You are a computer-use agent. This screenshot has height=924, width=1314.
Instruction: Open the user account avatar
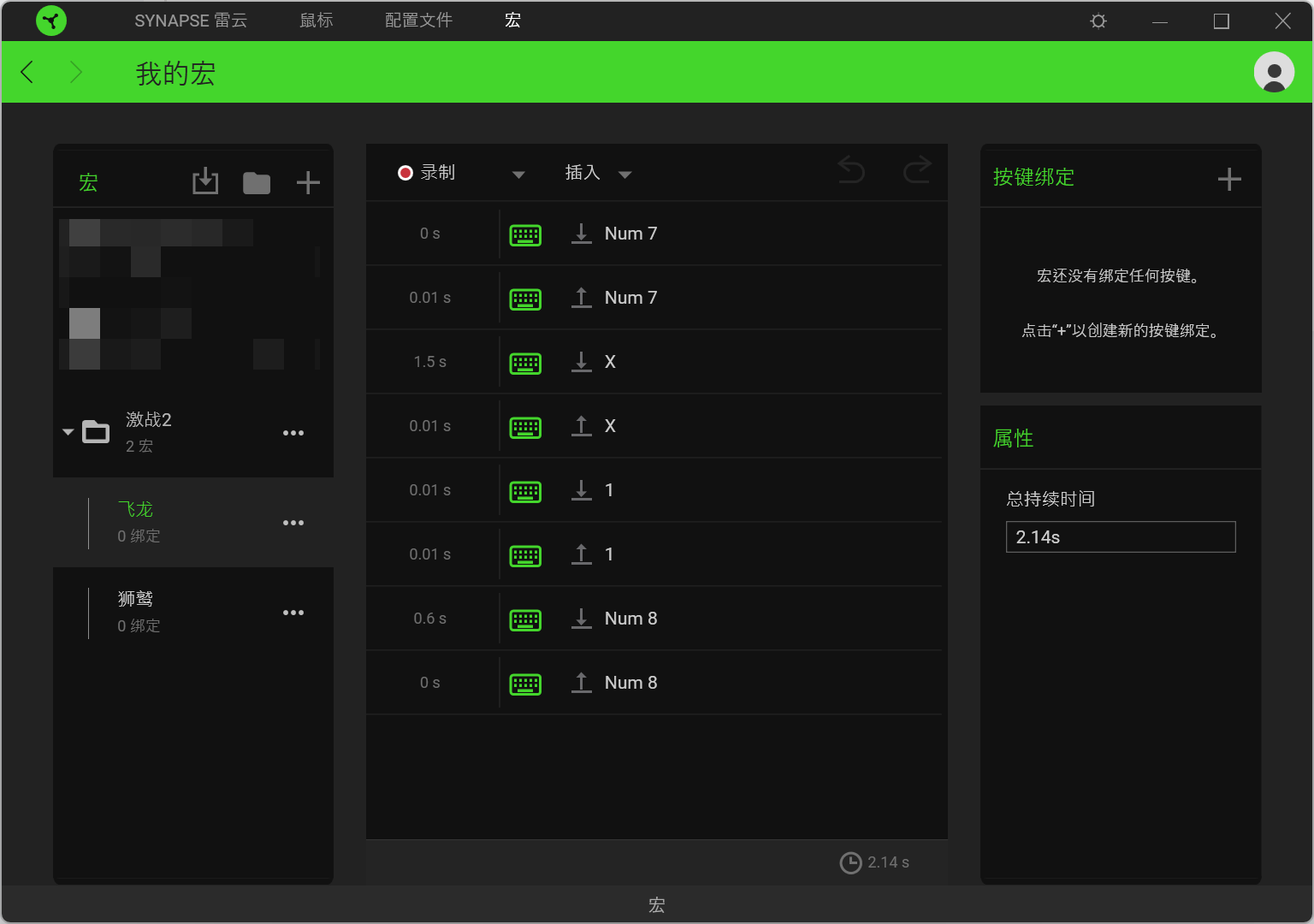click(1274, 72)
